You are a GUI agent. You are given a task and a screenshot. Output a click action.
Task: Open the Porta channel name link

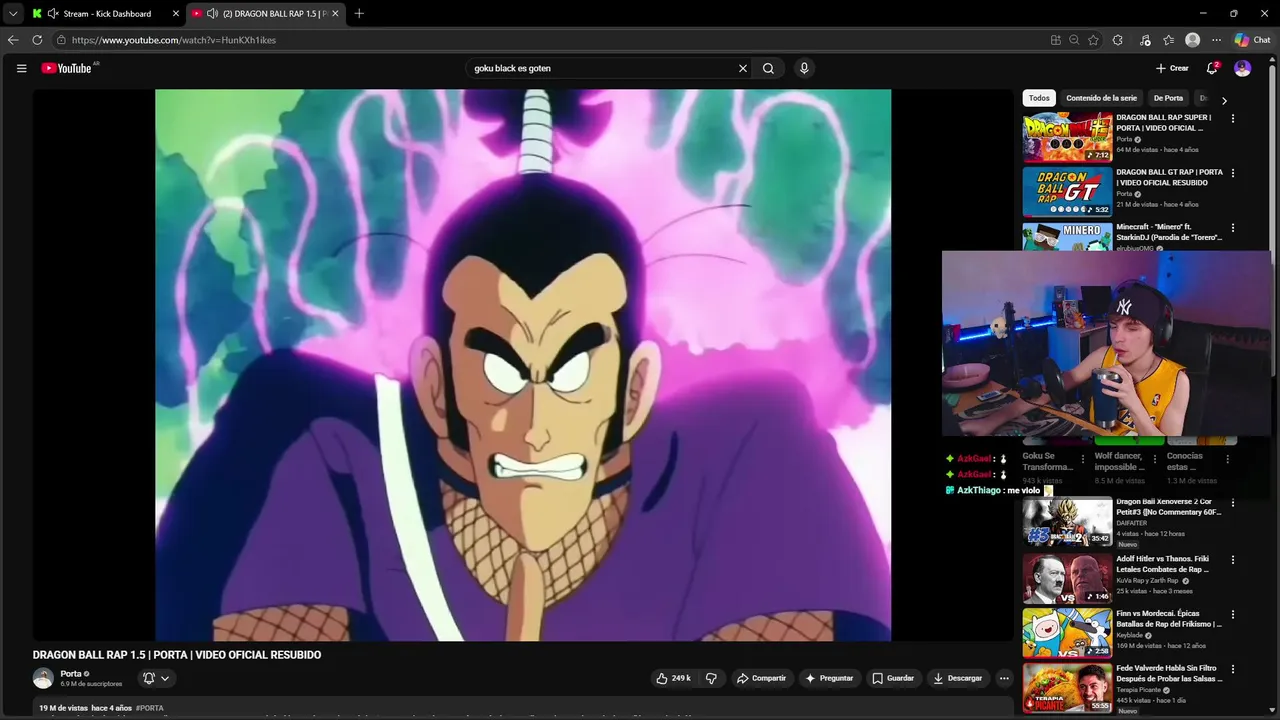point(71,674)
